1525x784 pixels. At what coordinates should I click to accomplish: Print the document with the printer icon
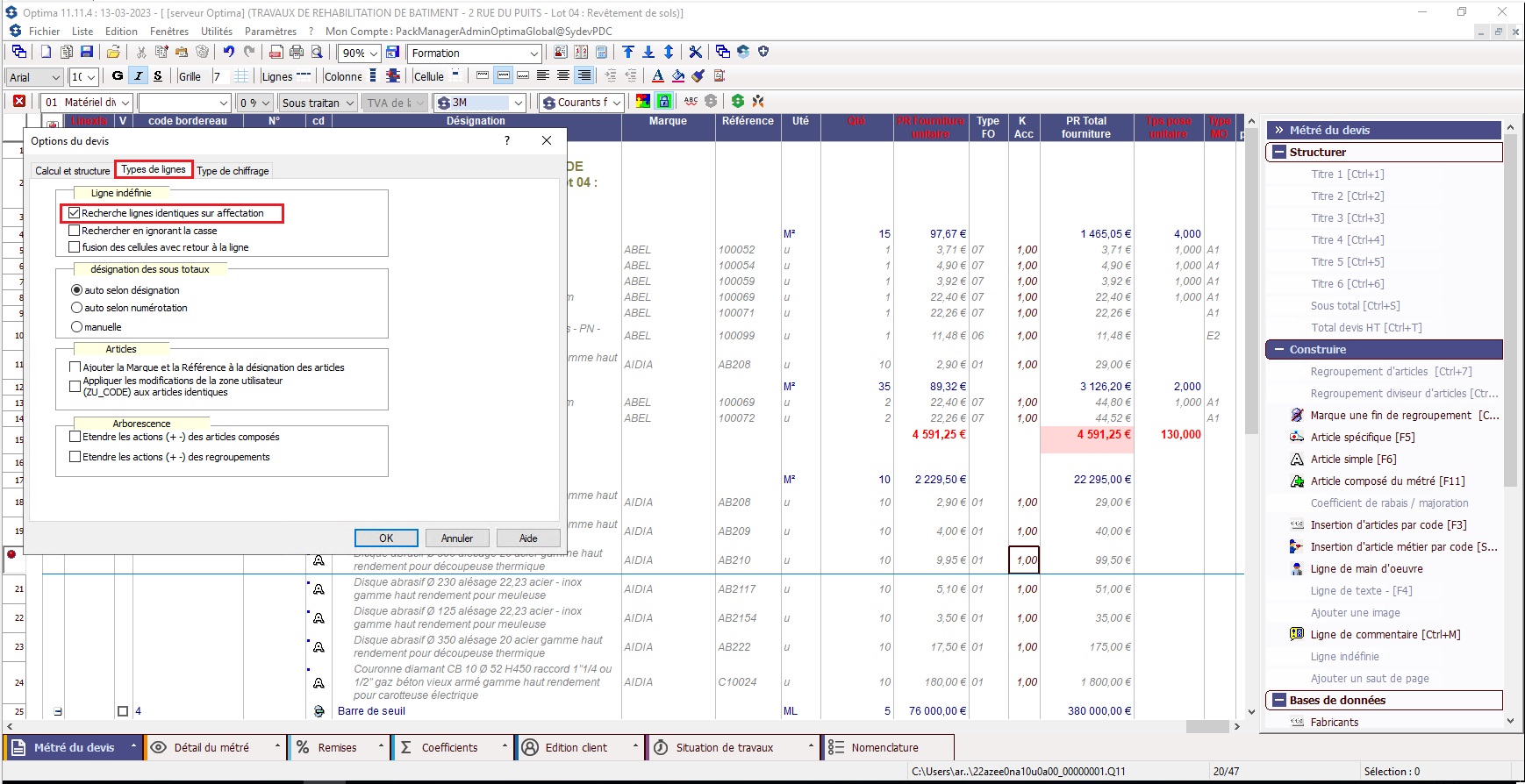coord(297,52)
